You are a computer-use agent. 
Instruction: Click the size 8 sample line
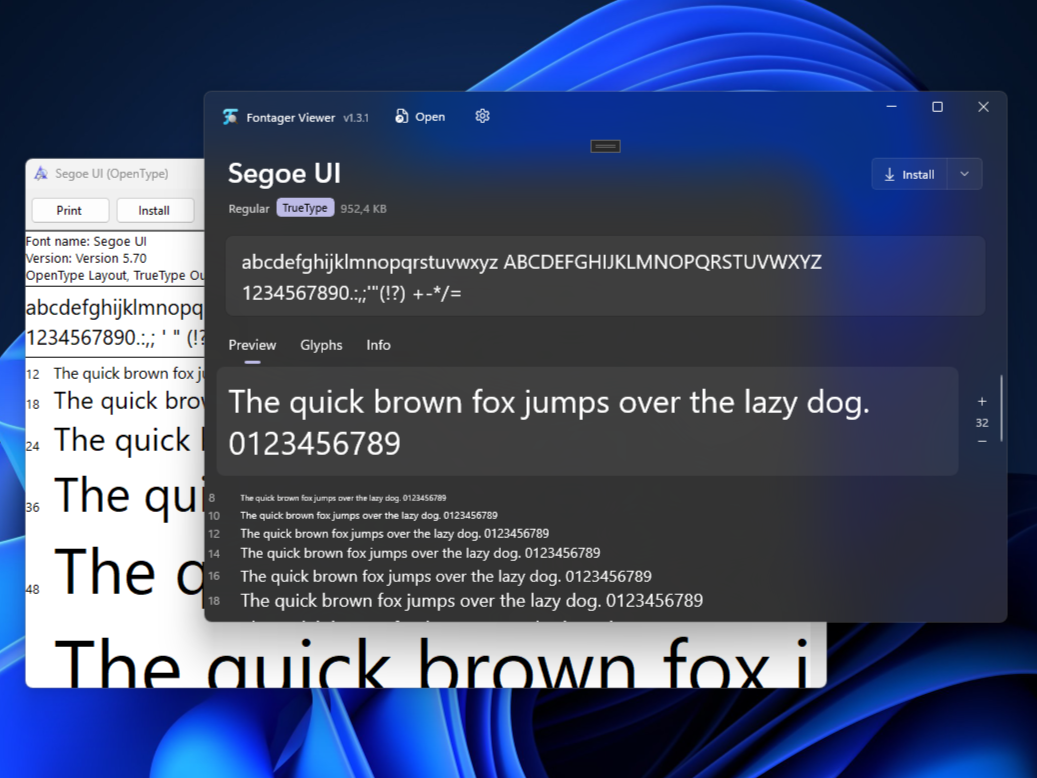click(343, 497)
